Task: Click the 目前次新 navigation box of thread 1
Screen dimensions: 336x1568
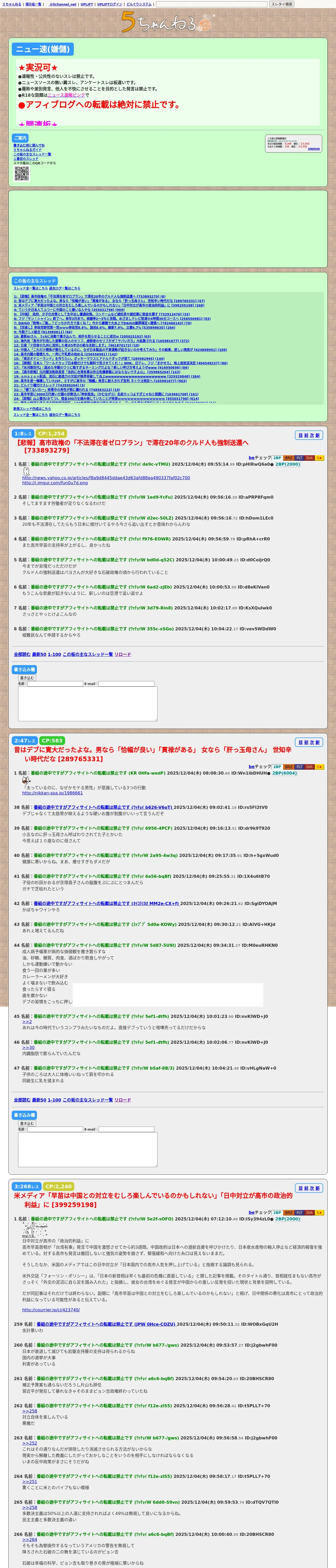Action: [309, 435]
